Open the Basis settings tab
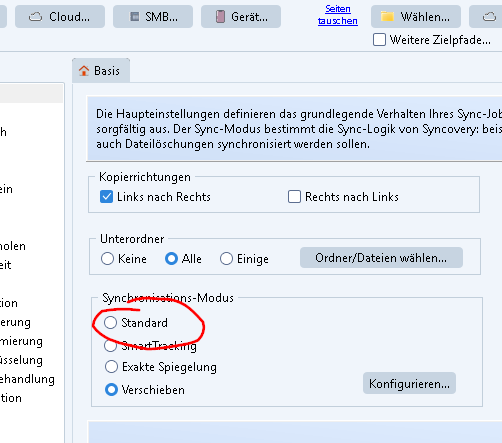502x443 pixels. (x=101, y=70)
